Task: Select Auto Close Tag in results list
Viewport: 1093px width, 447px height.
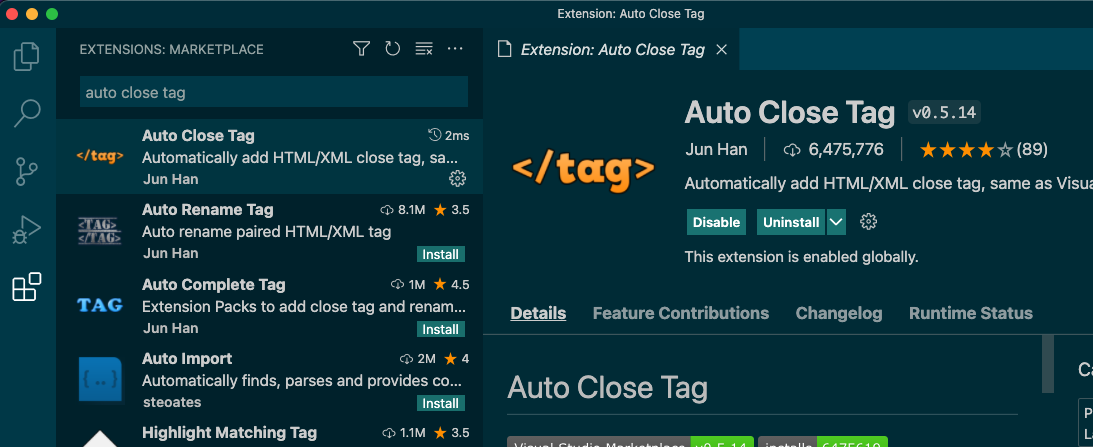Action: pyautogui.click(x=269, y=156)
